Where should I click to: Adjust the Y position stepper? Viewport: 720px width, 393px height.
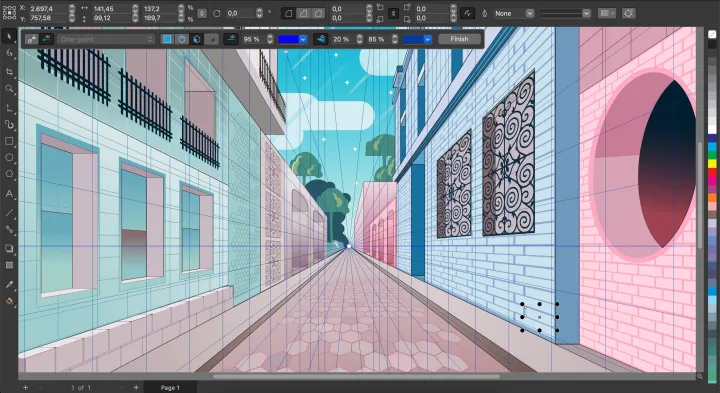pyautogui.click(x=72, y=18)
